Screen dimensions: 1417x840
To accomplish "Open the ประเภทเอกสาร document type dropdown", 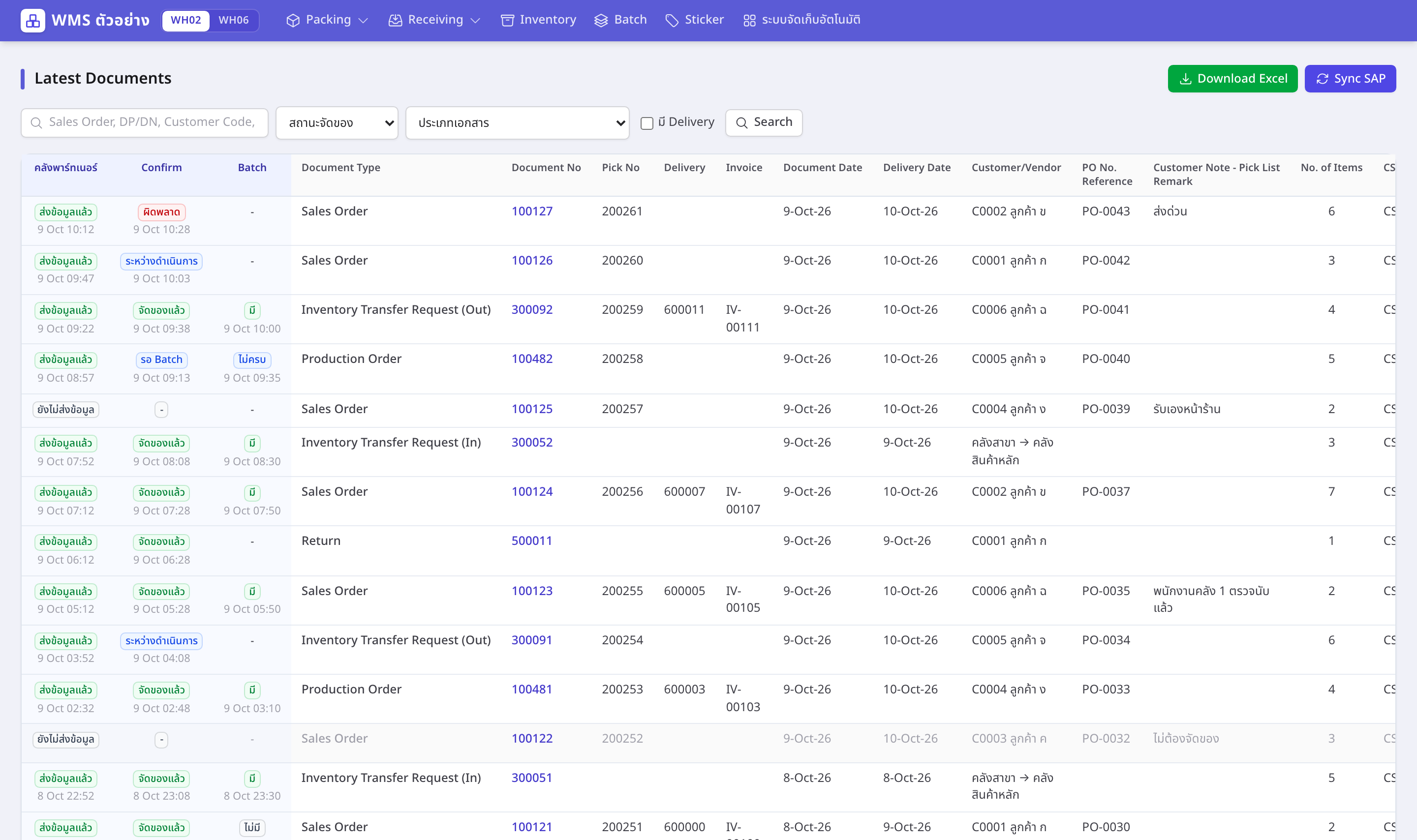I will point(518,123).
